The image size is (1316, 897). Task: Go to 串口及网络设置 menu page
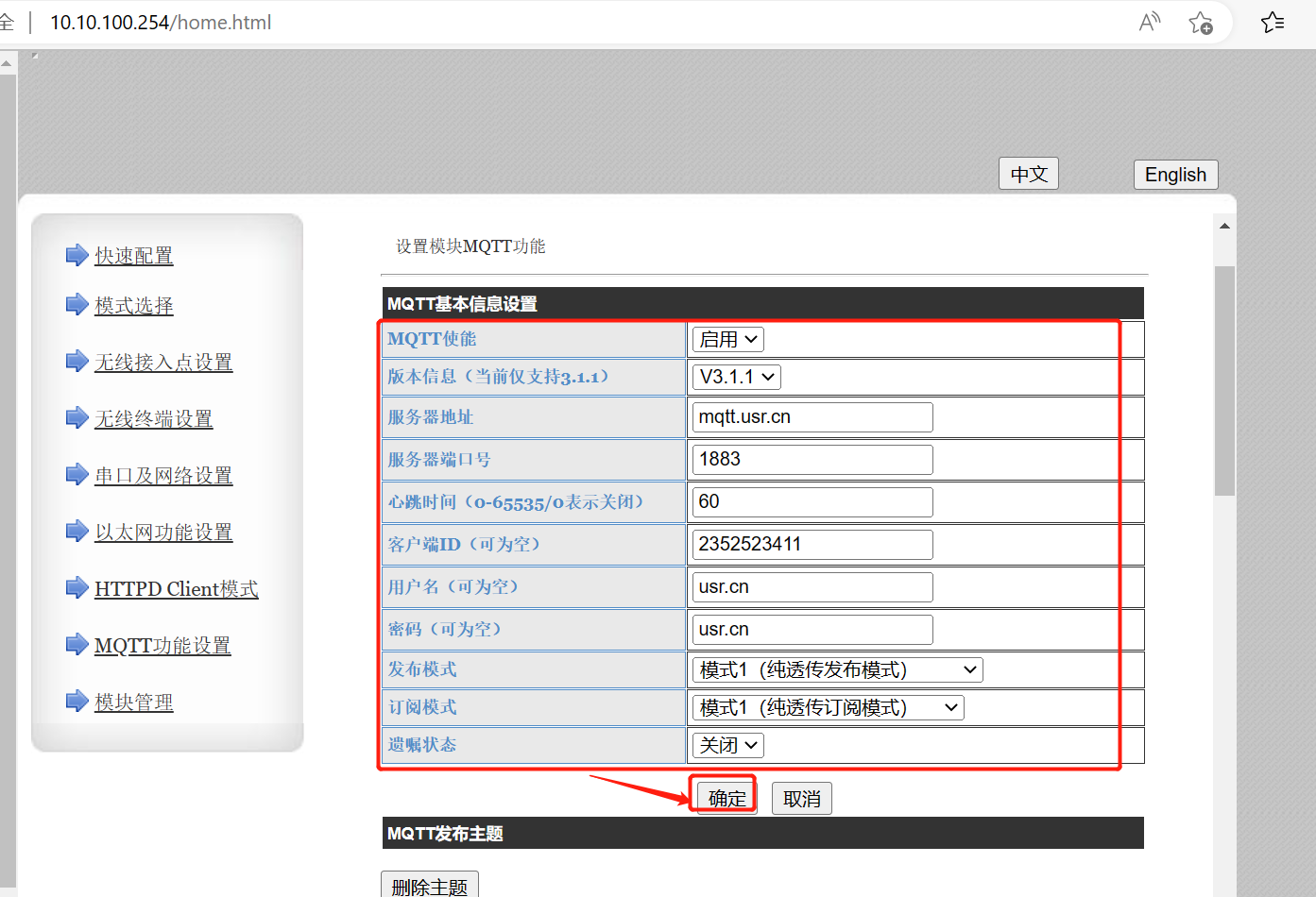(x=163, y=476)
